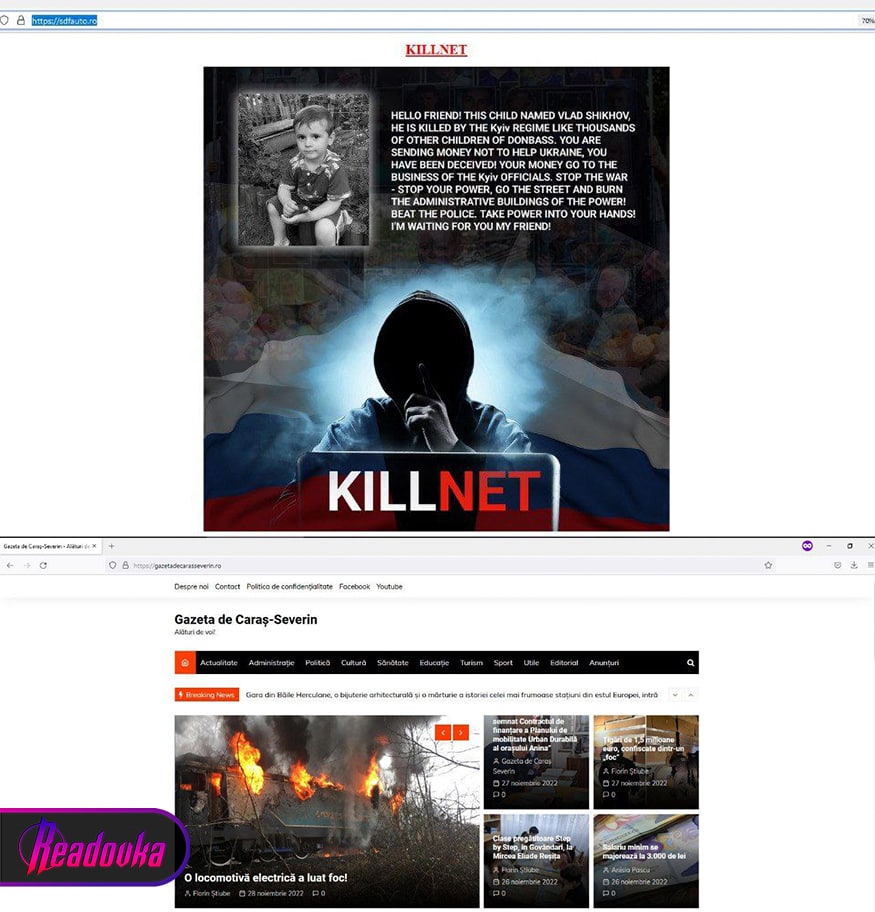
Task: Open the Pocket save icon in toolbar
Action: pos(837,565)
